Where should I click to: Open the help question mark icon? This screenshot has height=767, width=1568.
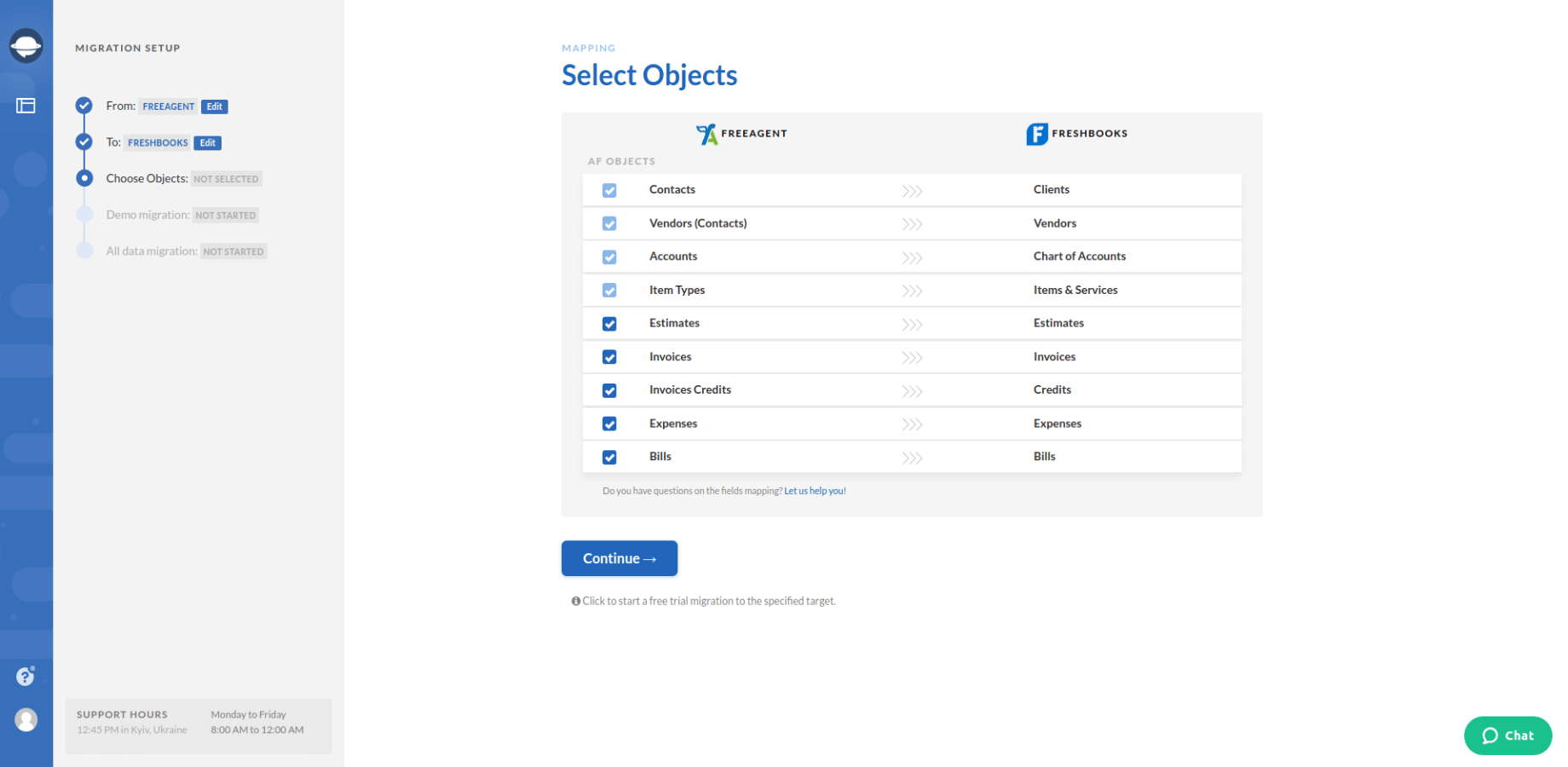tap(26, 676)
